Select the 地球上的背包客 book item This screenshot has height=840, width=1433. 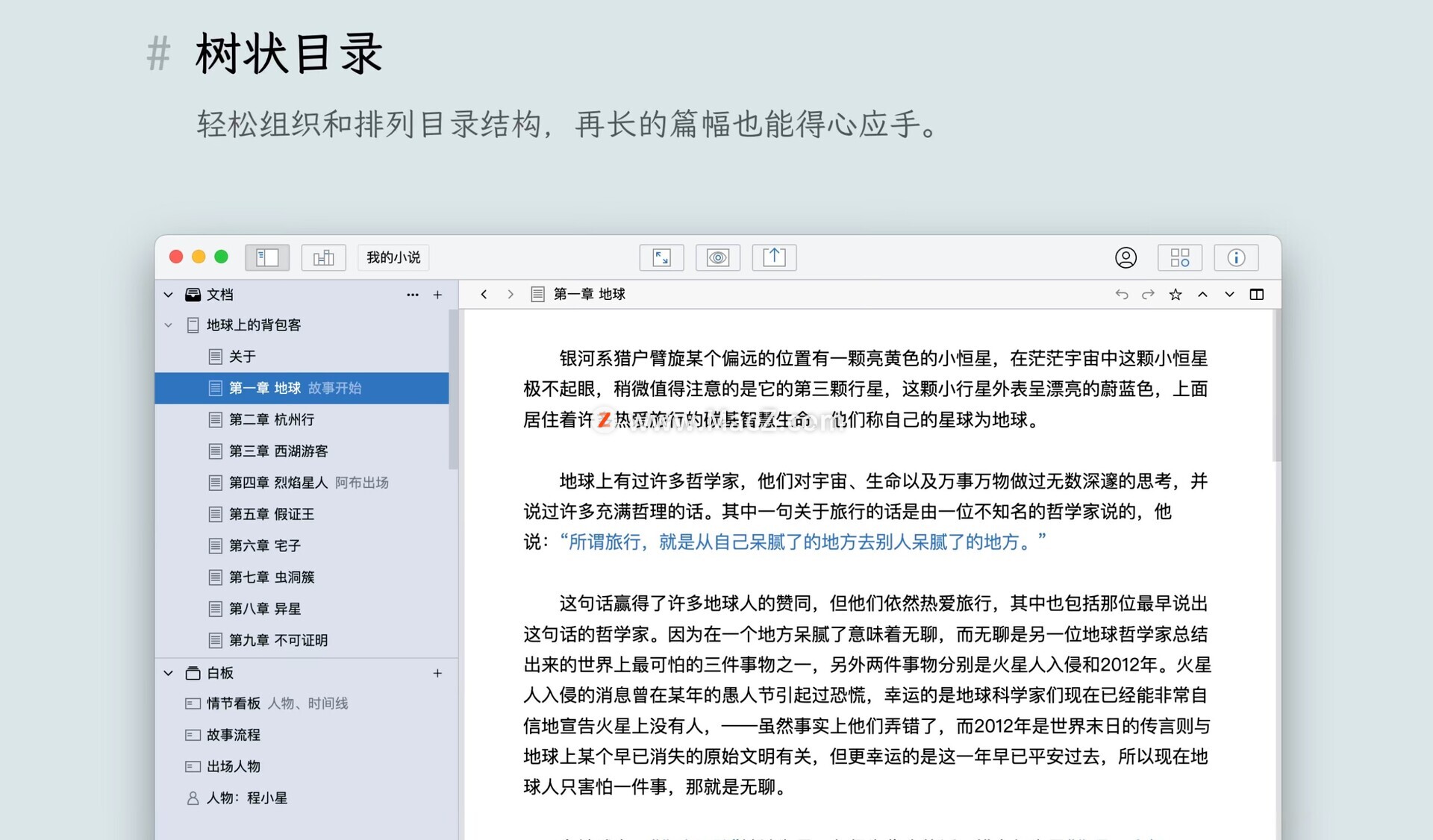coord(302,325)
